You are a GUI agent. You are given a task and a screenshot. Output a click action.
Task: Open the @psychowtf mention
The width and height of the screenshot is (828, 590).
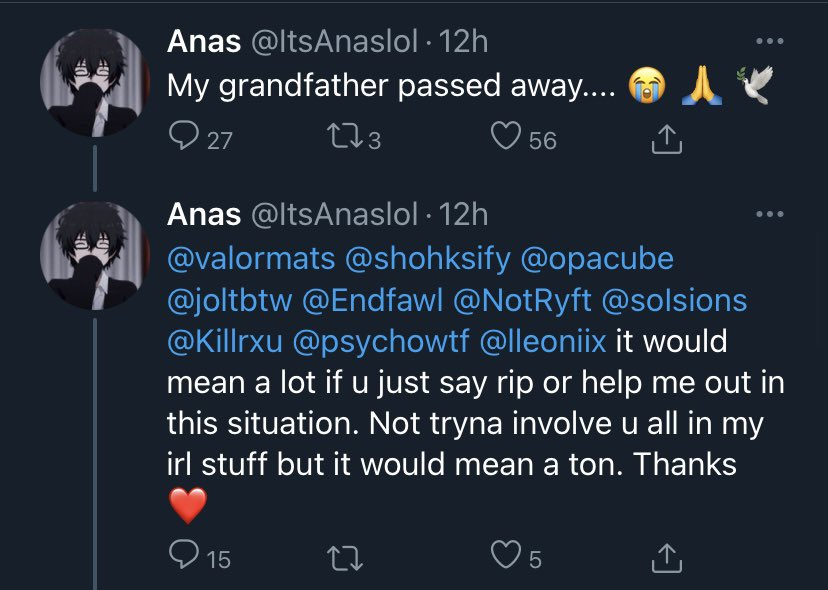[385, 341]
